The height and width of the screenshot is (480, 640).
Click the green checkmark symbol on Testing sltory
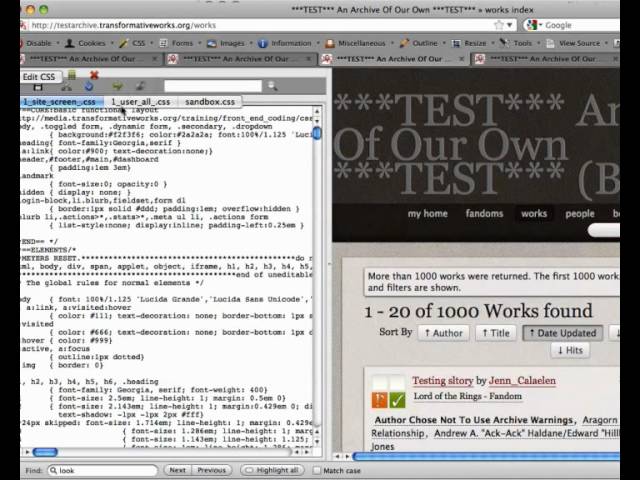397,400
